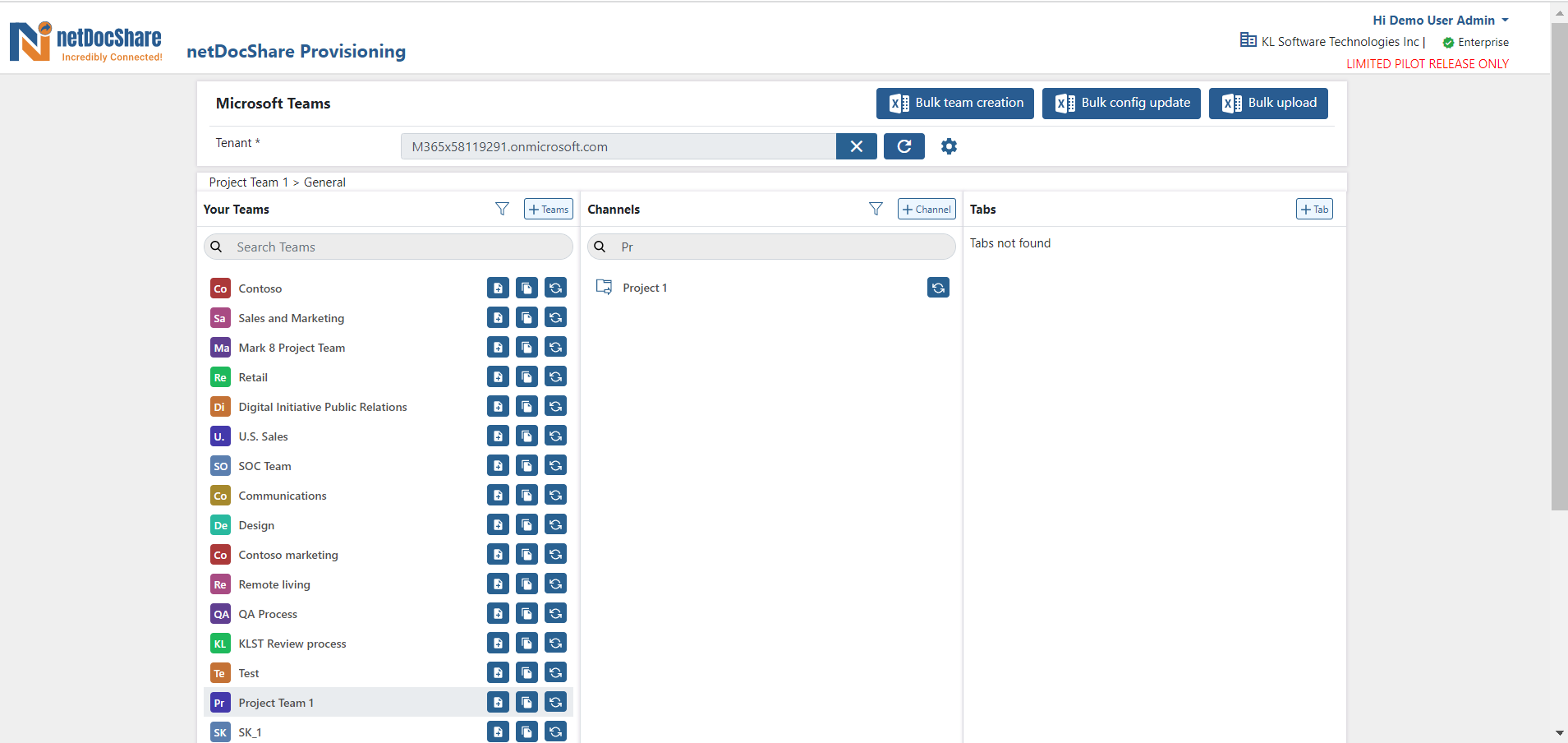The width and height of the screenshot is (1568, 743).
Task: Open the Channels filter
Action: 876,209
